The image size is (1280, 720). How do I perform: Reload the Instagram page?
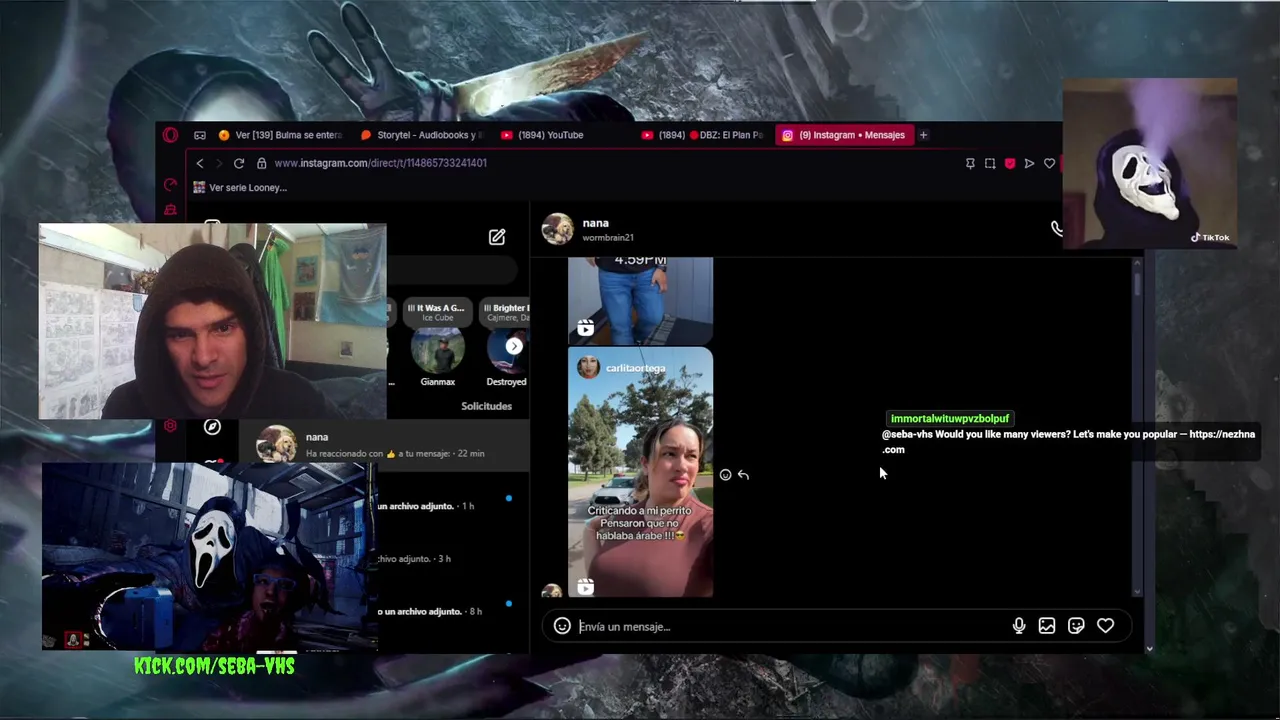pos(239,163)
